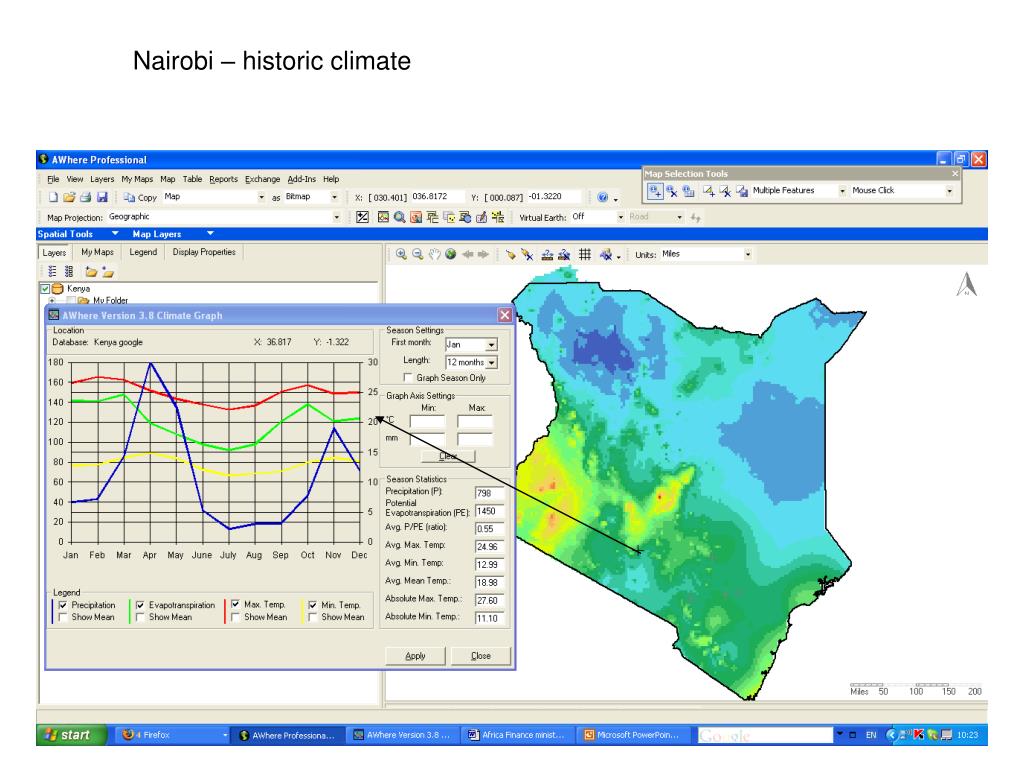Click the grid icon in the map toolbar
This screenshot has width=1024, height=768.
point(585,255)
